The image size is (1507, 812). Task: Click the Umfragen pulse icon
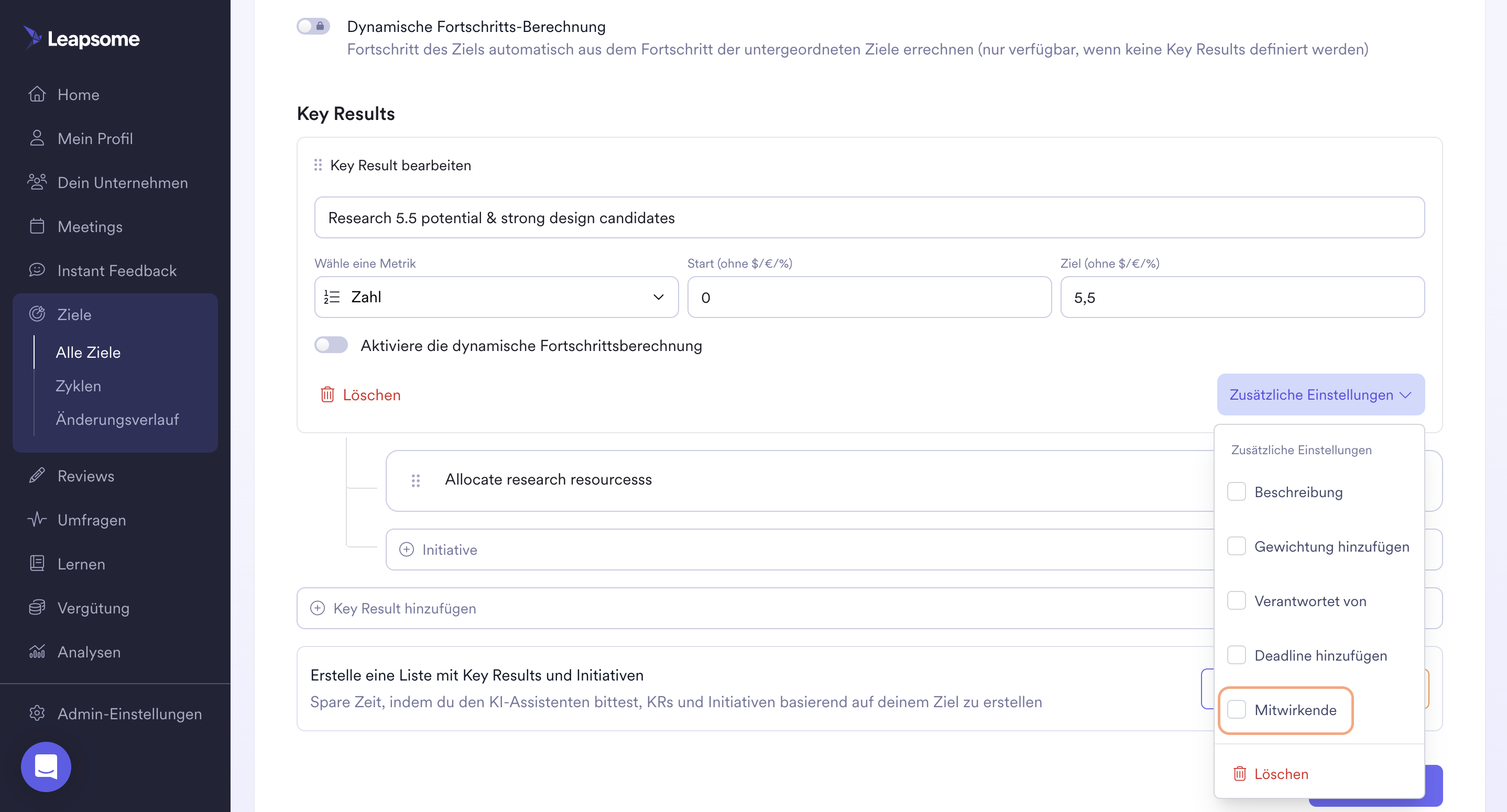click(37, 519)
